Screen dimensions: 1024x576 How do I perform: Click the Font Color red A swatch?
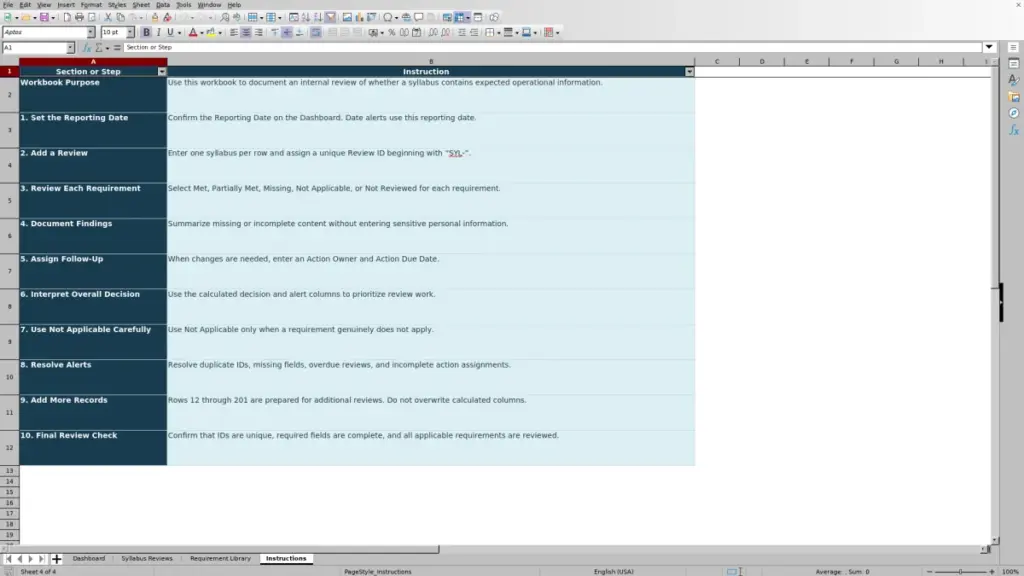click(193, 32)
